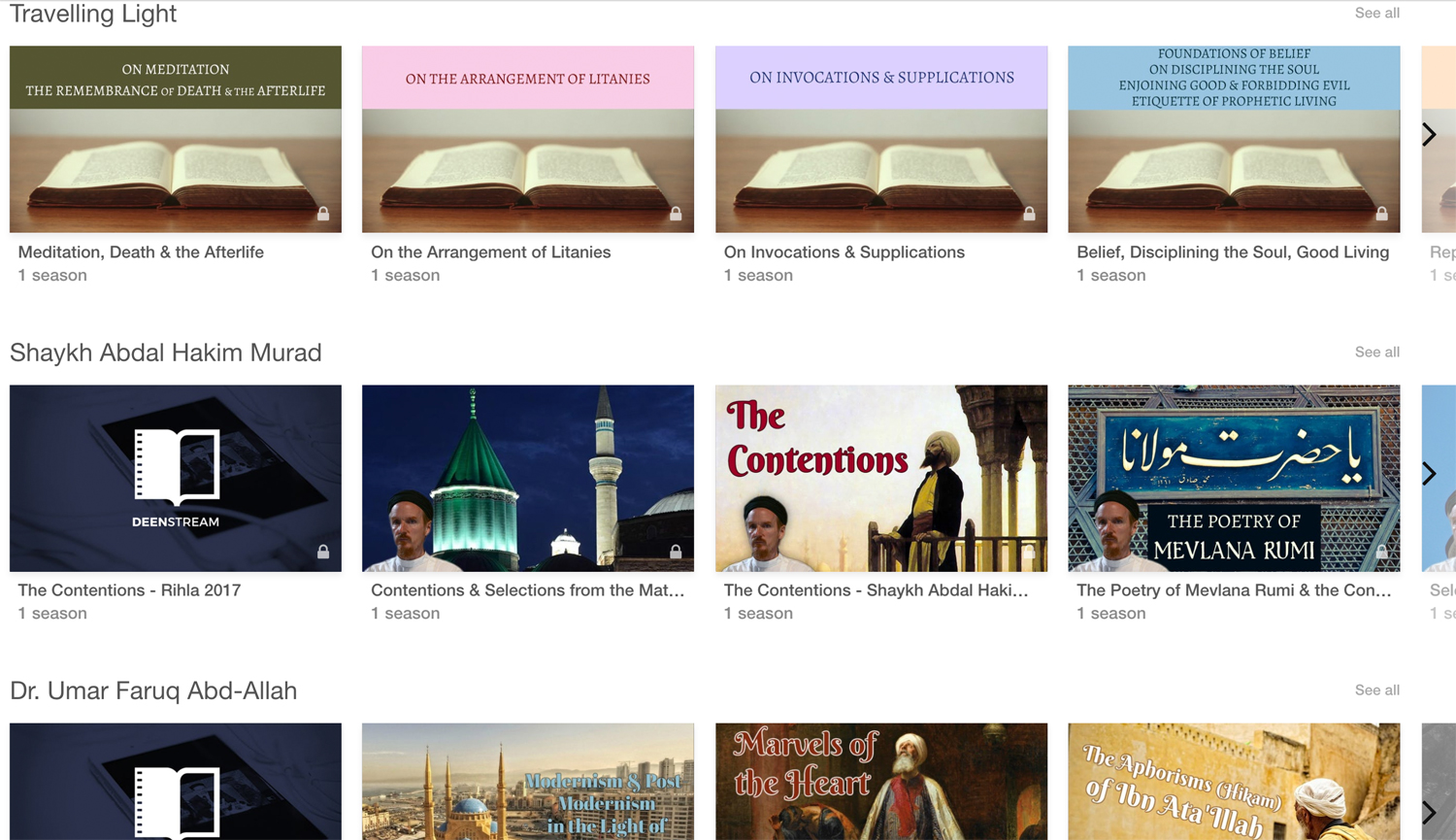Click the lock icon on Meditation, Death thumbnail
The height and width of the screenshot is (840, 1456).
[323, 214]
